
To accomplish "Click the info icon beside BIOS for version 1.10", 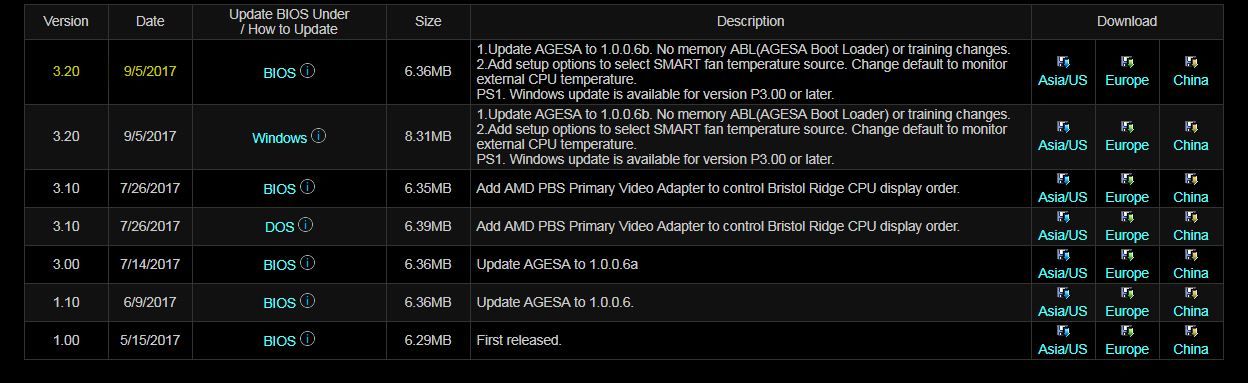I will coord(308,301).
